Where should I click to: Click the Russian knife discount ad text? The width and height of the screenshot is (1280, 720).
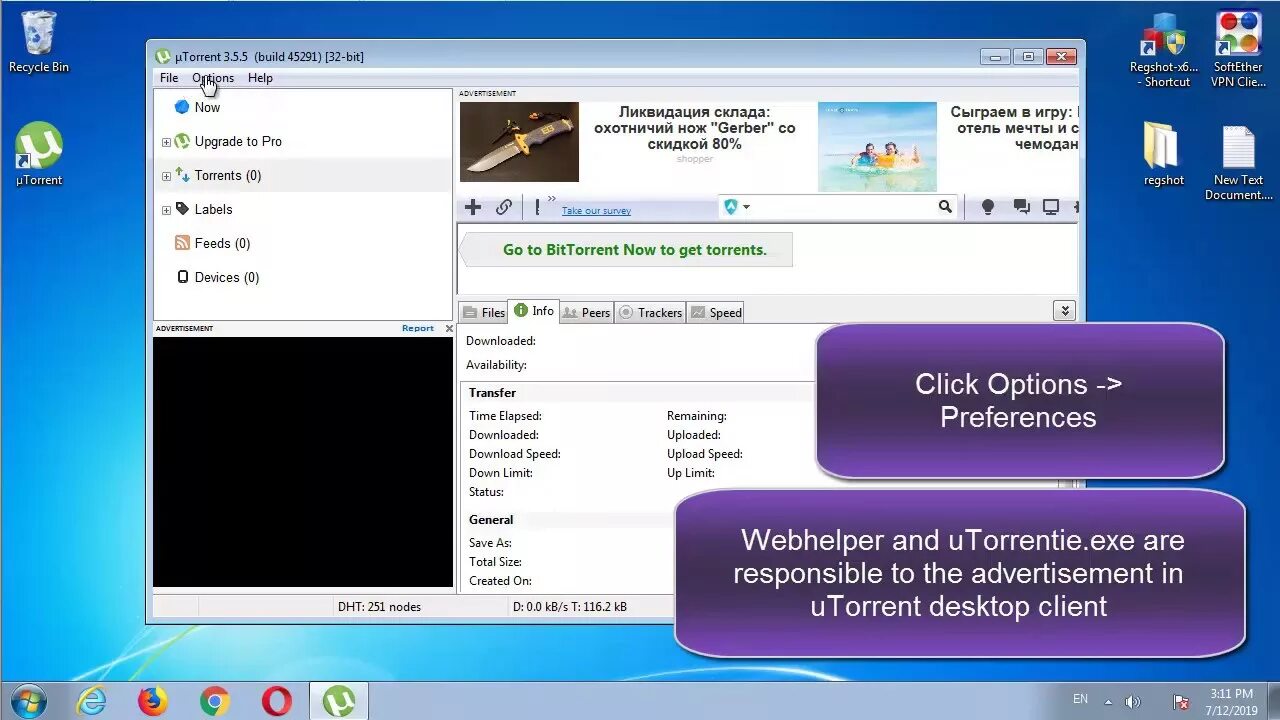click(695, 128)
